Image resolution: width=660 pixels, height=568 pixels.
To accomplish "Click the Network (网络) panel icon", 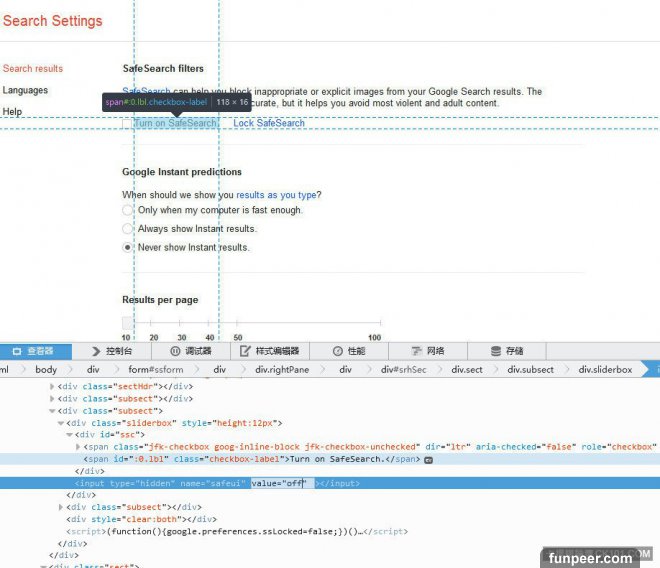I will [413, 351].
